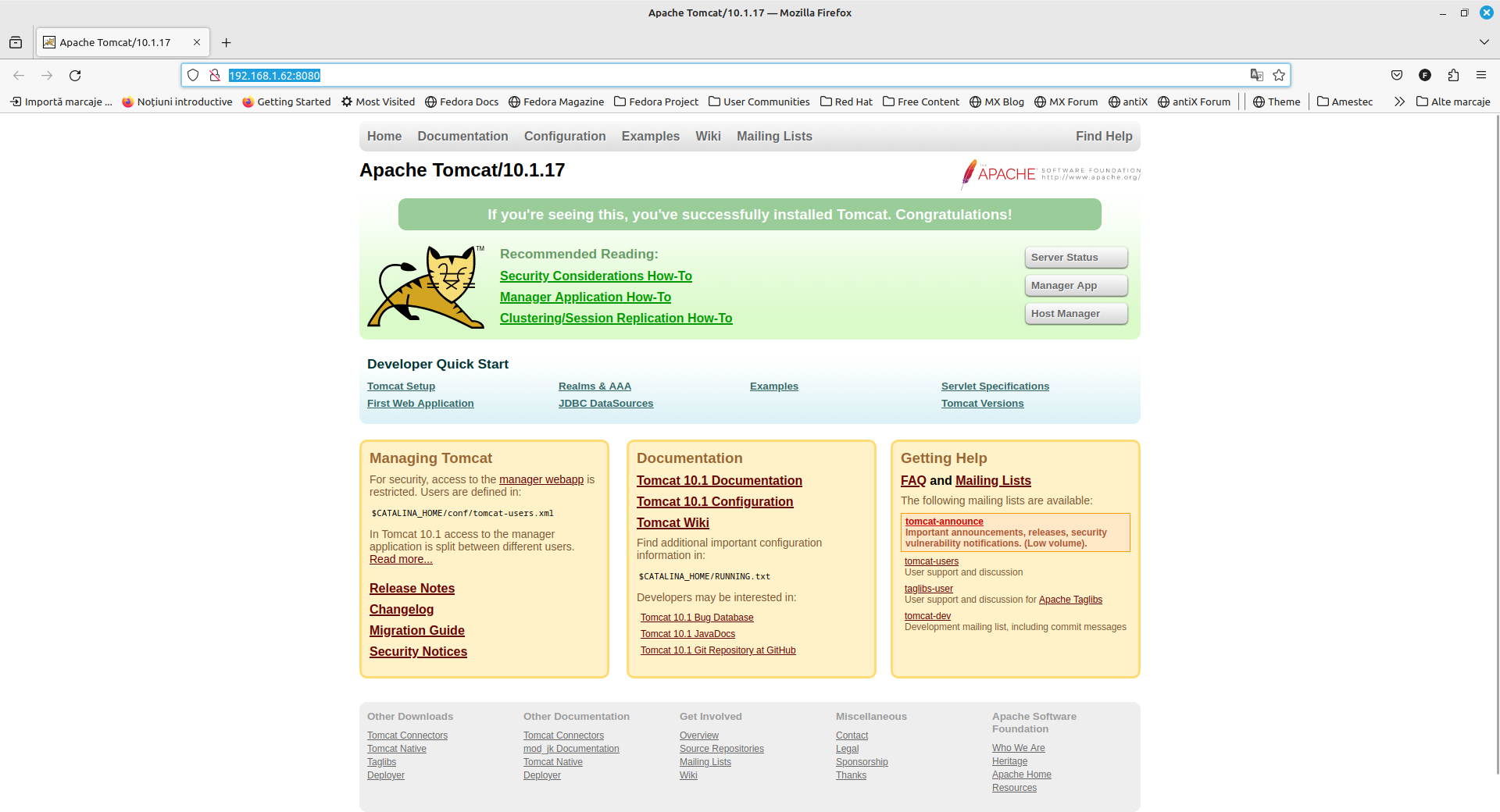Open the Amestec bookmark folder

click(x=1345, y=101)
